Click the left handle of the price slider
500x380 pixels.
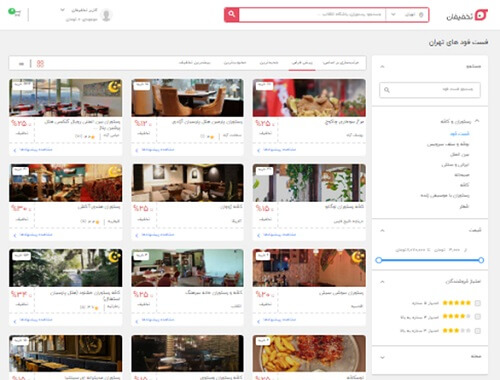(379, 260)
